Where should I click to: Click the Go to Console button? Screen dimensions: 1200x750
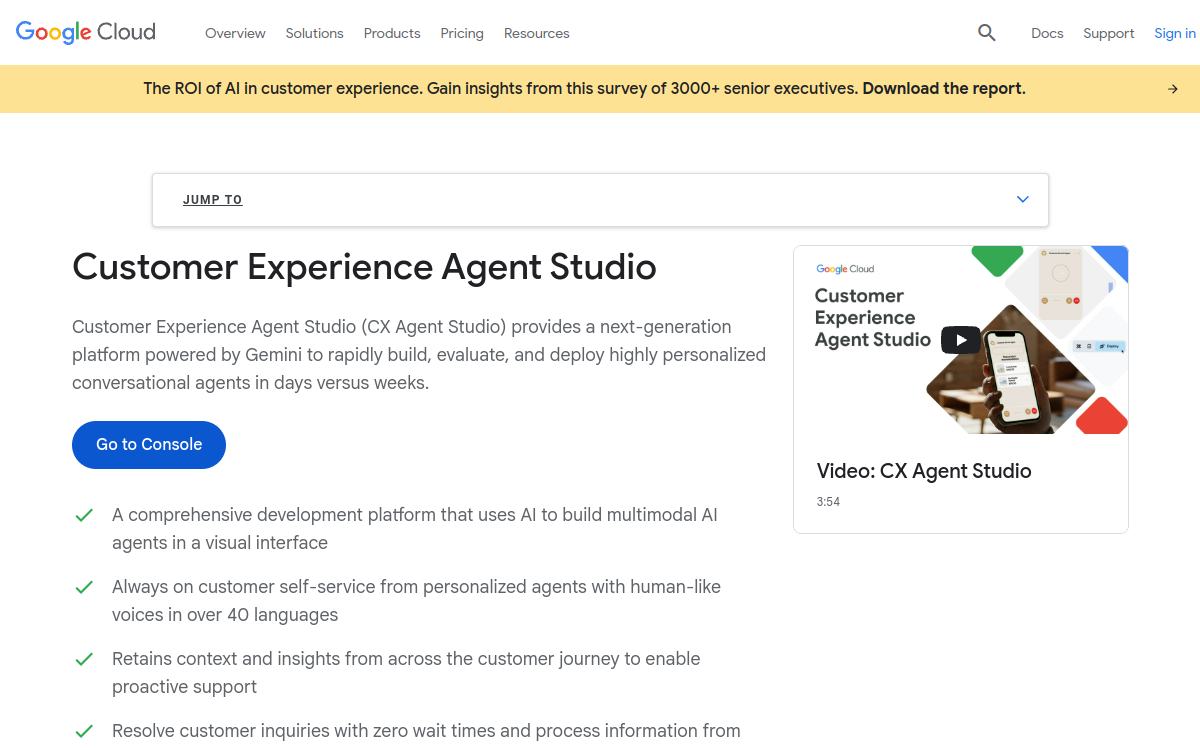coord(149,445)
